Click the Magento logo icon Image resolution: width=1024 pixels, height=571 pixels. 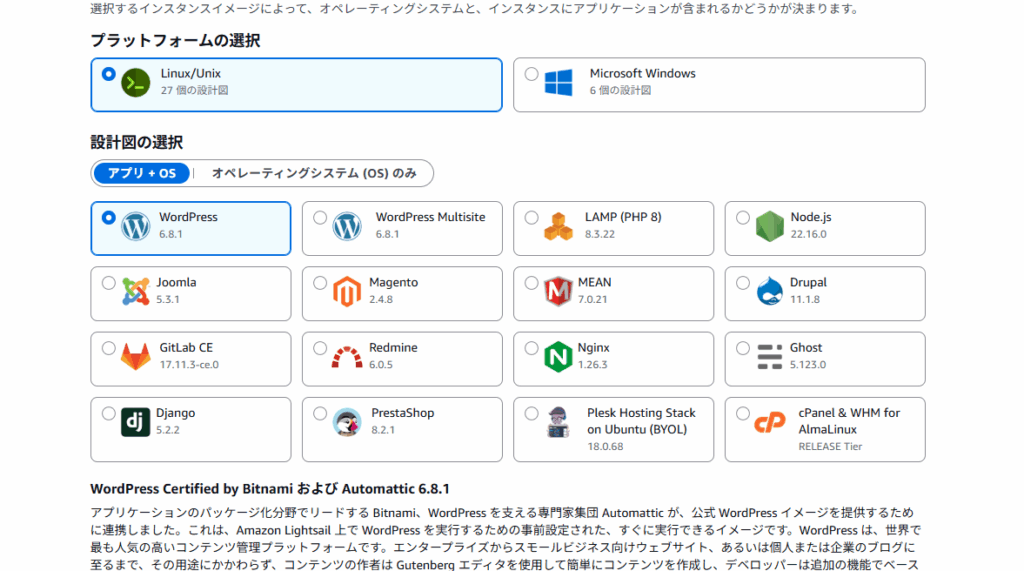coord(347,291)
